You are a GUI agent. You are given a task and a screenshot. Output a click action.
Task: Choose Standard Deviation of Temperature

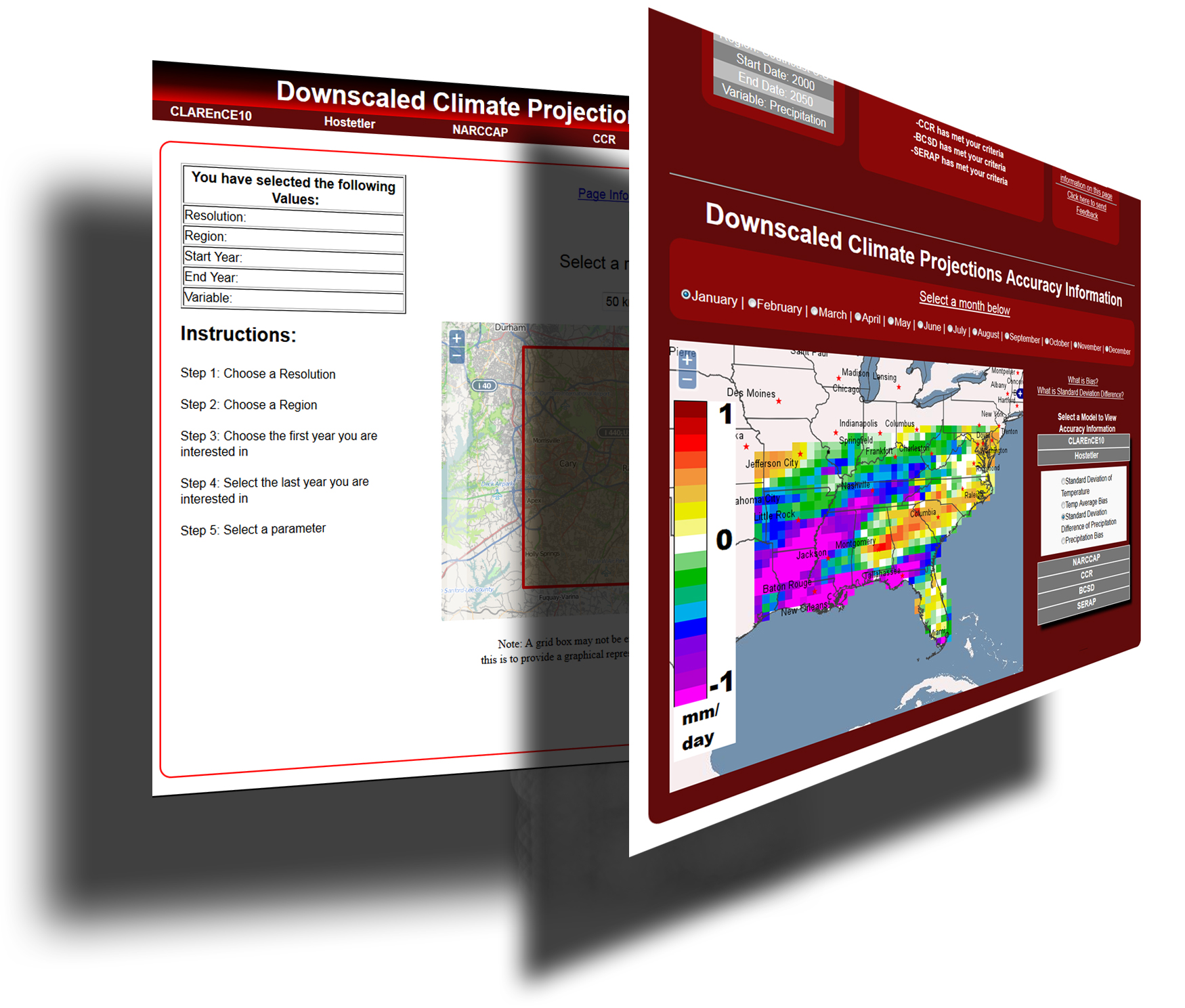coord(1062,481)
